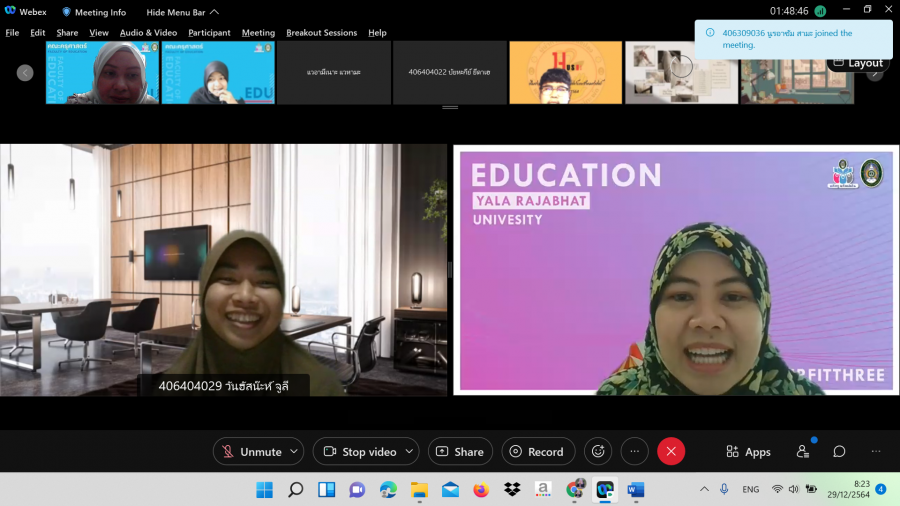Open the Breakout Sessions menu
This screenshot has width=900, height=506.
[321, 32]
